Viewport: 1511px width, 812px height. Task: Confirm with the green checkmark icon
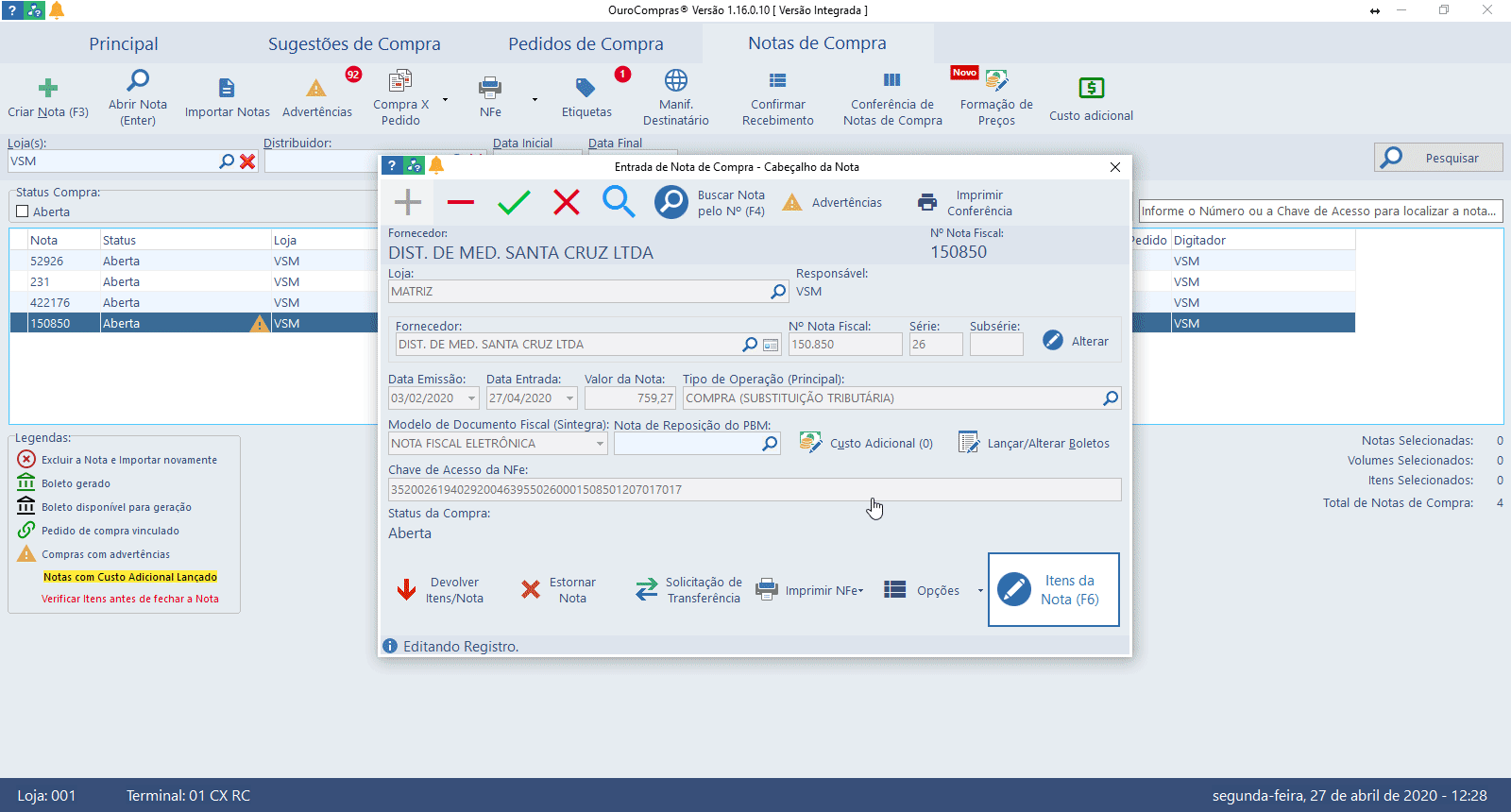coord(514,202)
